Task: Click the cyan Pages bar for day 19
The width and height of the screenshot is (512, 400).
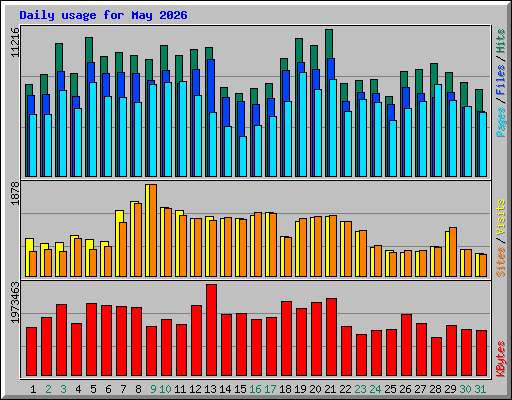Action: (x=303, y=125)
